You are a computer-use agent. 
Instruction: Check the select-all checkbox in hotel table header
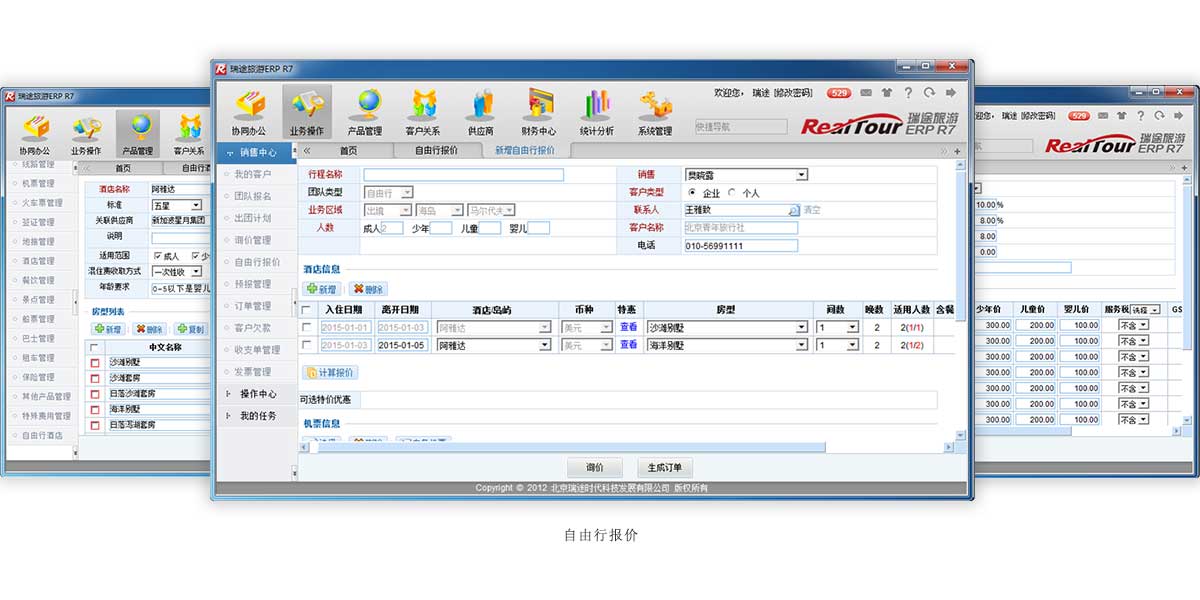[x=307, y=310]
